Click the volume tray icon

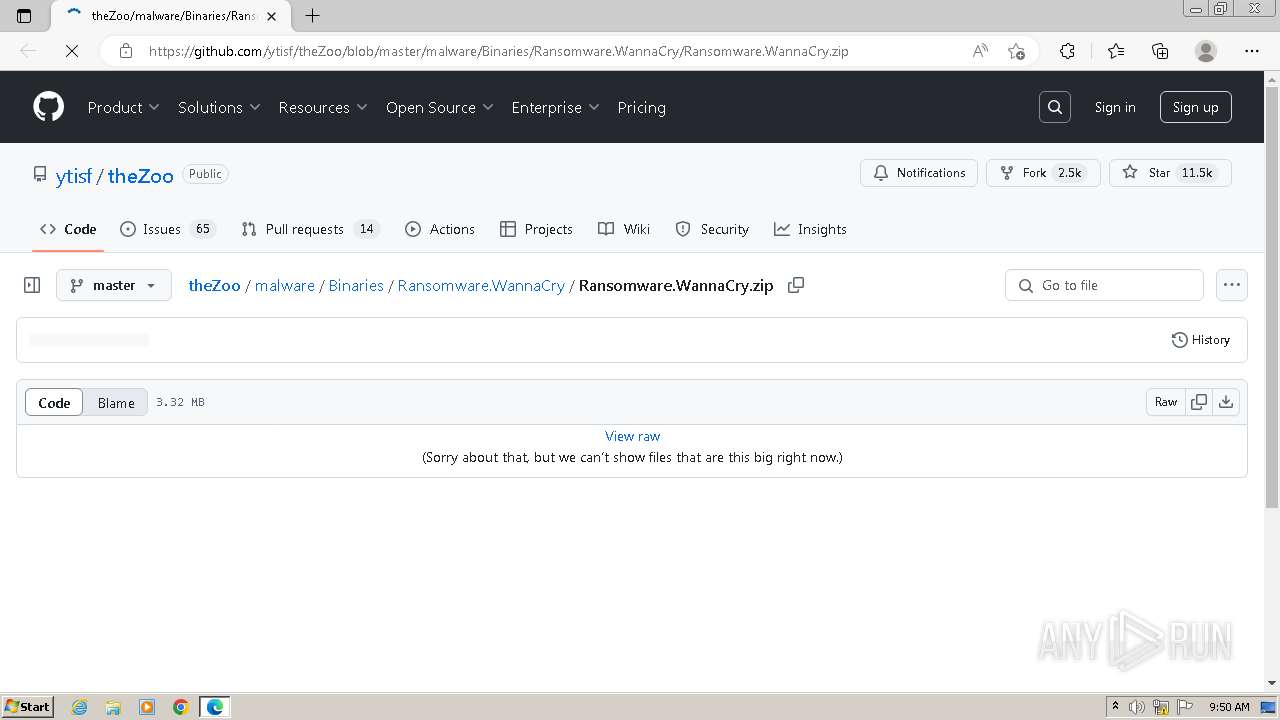(1137, 707)
